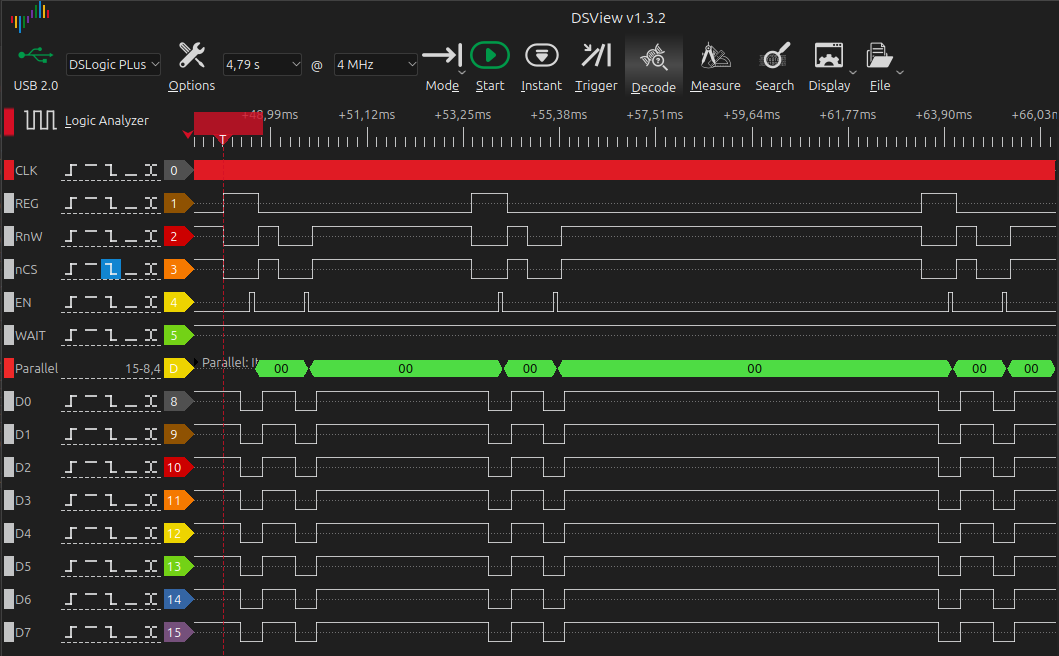This screenshot has width=1059, height=656.
Task: Open the 4 MHz sample rate dropdown
Action: (376, 65)
